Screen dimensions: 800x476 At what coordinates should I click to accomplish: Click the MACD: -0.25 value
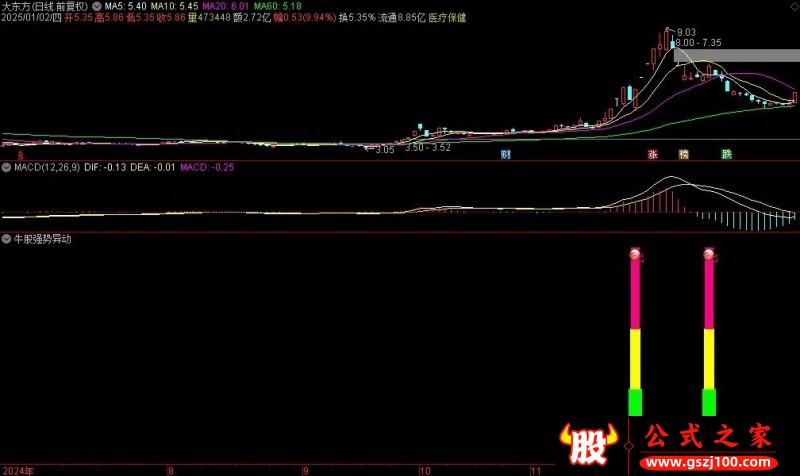(207, 167)
